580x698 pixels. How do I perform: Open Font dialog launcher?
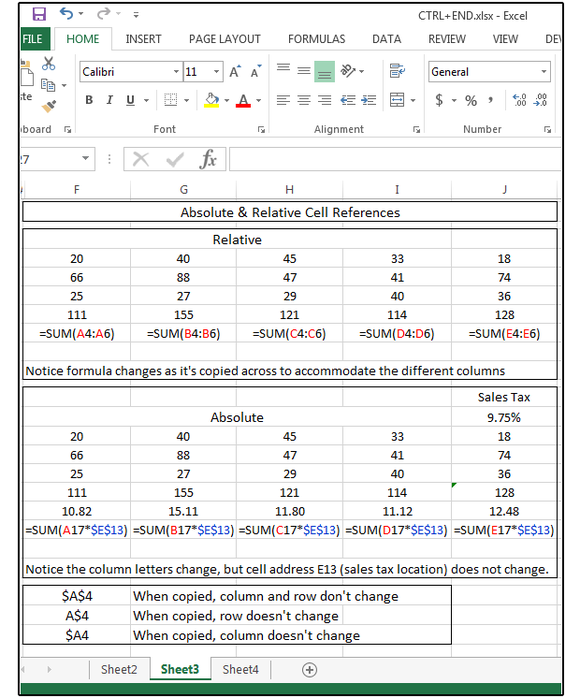(x=261, y=130)
